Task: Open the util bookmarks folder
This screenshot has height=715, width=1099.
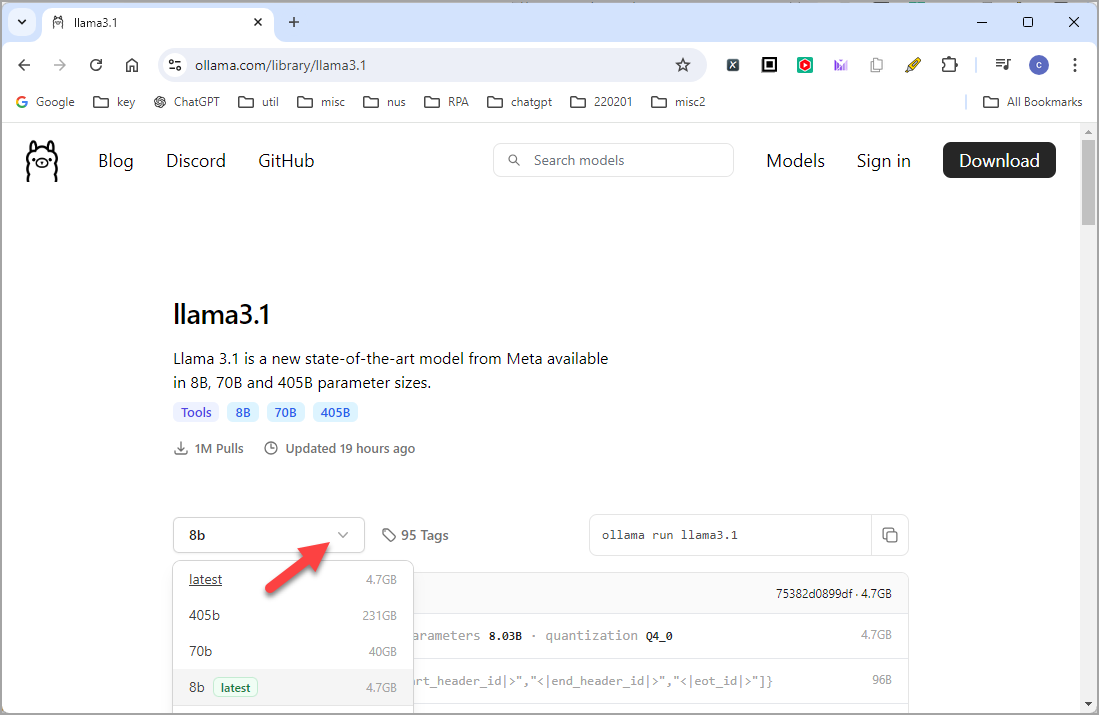Action: (x=258, y=102)
